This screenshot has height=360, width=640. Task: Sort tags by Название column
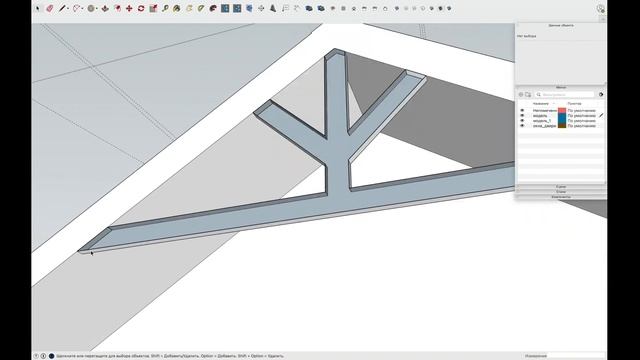click(x=540, y=104)
